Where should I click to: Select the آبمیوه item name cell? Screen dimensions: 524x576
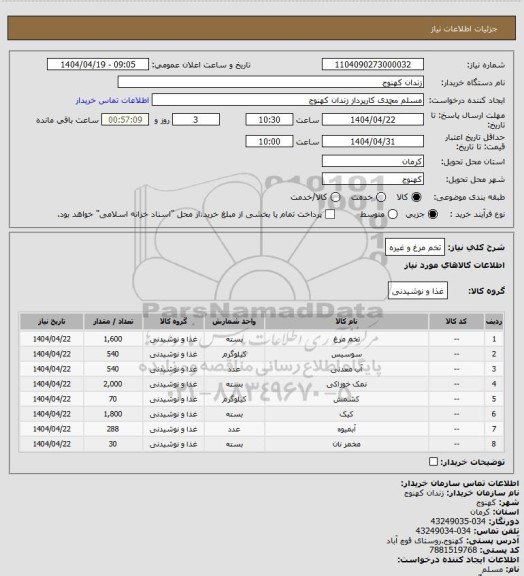(346, 429)
